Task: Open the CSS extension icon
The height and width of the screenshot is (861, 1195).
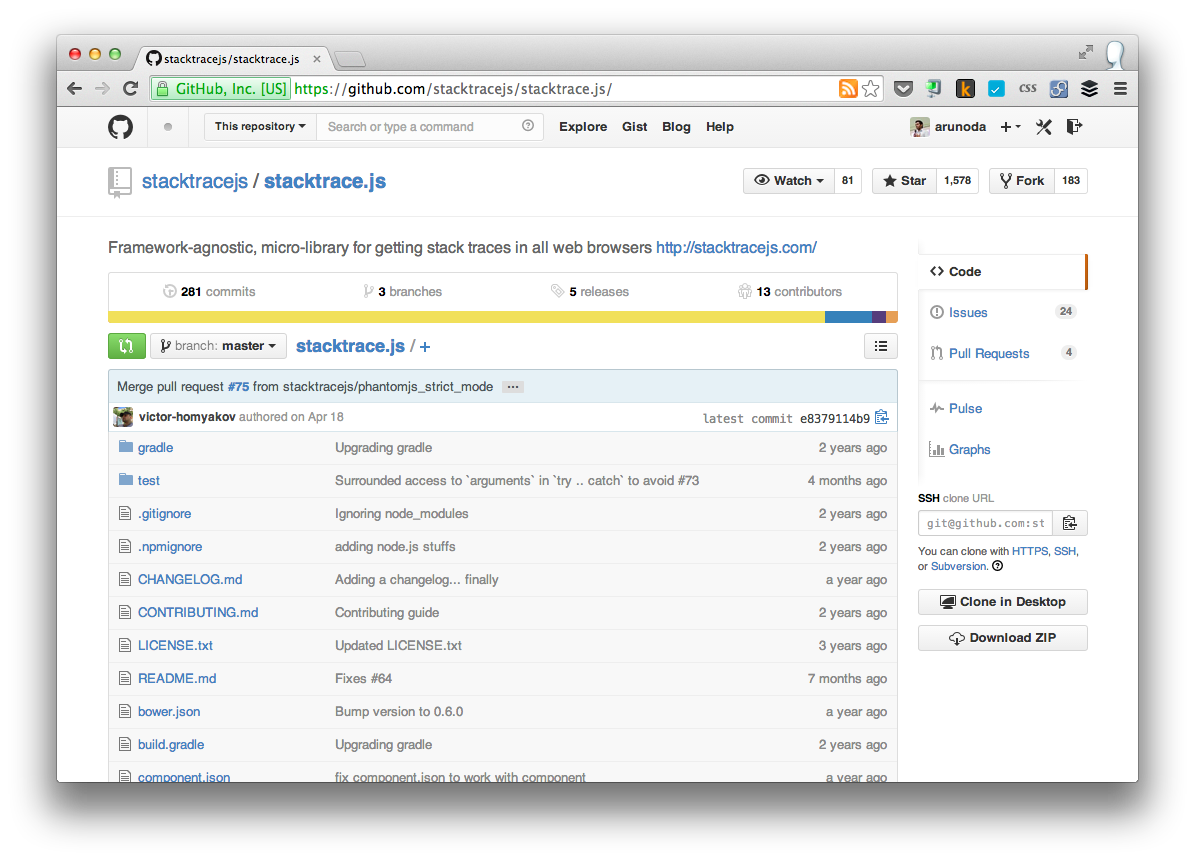Action: (1027, 88)
